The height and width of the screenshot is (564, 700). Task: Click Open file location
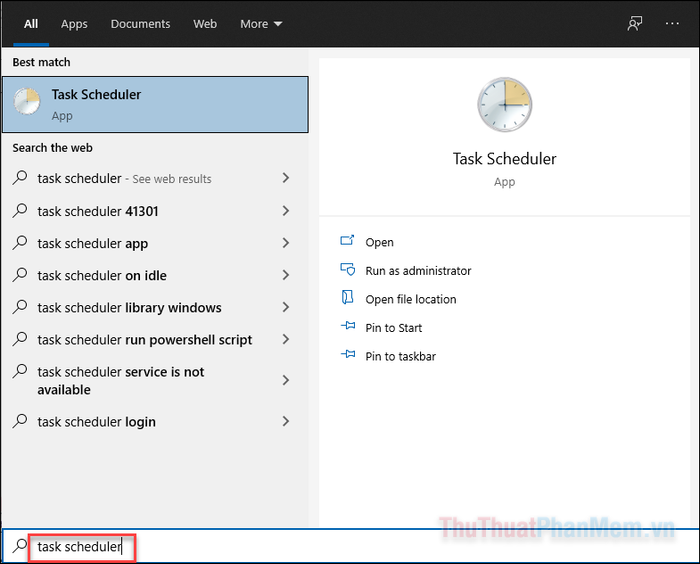click(411, 299)
